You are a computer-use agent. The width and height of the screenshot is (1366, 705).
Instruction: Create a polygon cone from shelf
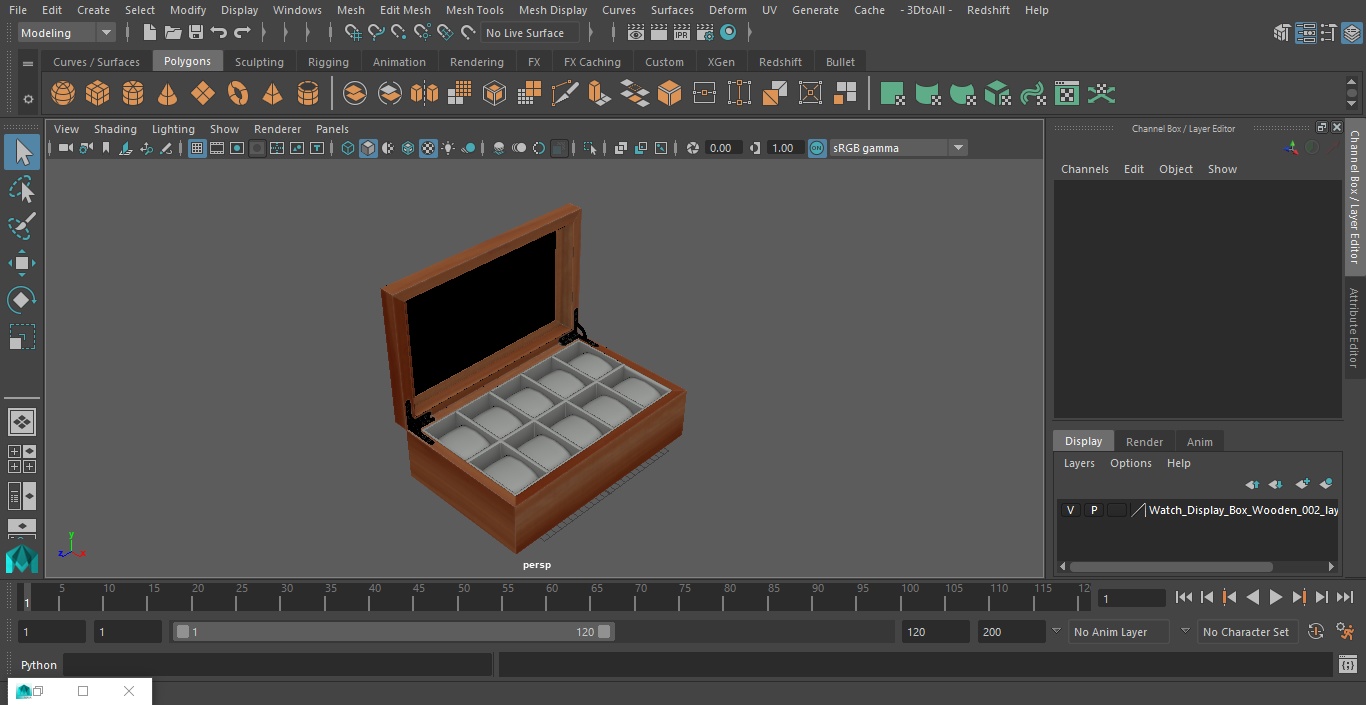coord(168,94)
